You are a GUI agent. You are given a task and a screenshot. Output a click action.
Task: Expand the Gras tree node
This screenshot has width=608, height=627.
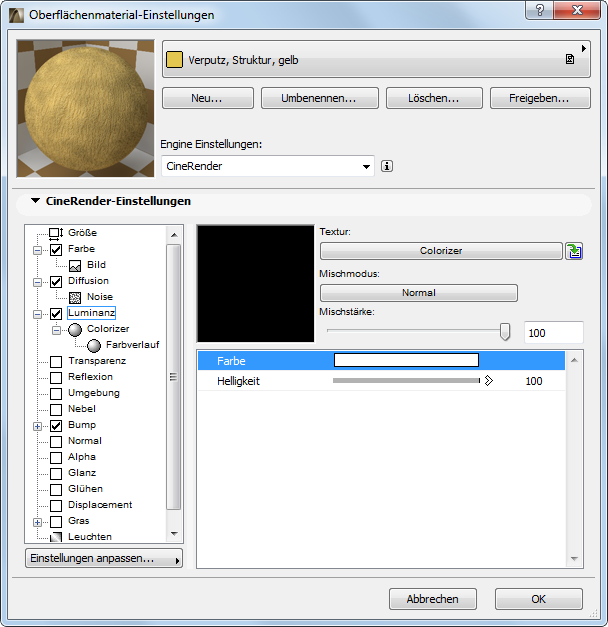(37, 522)
